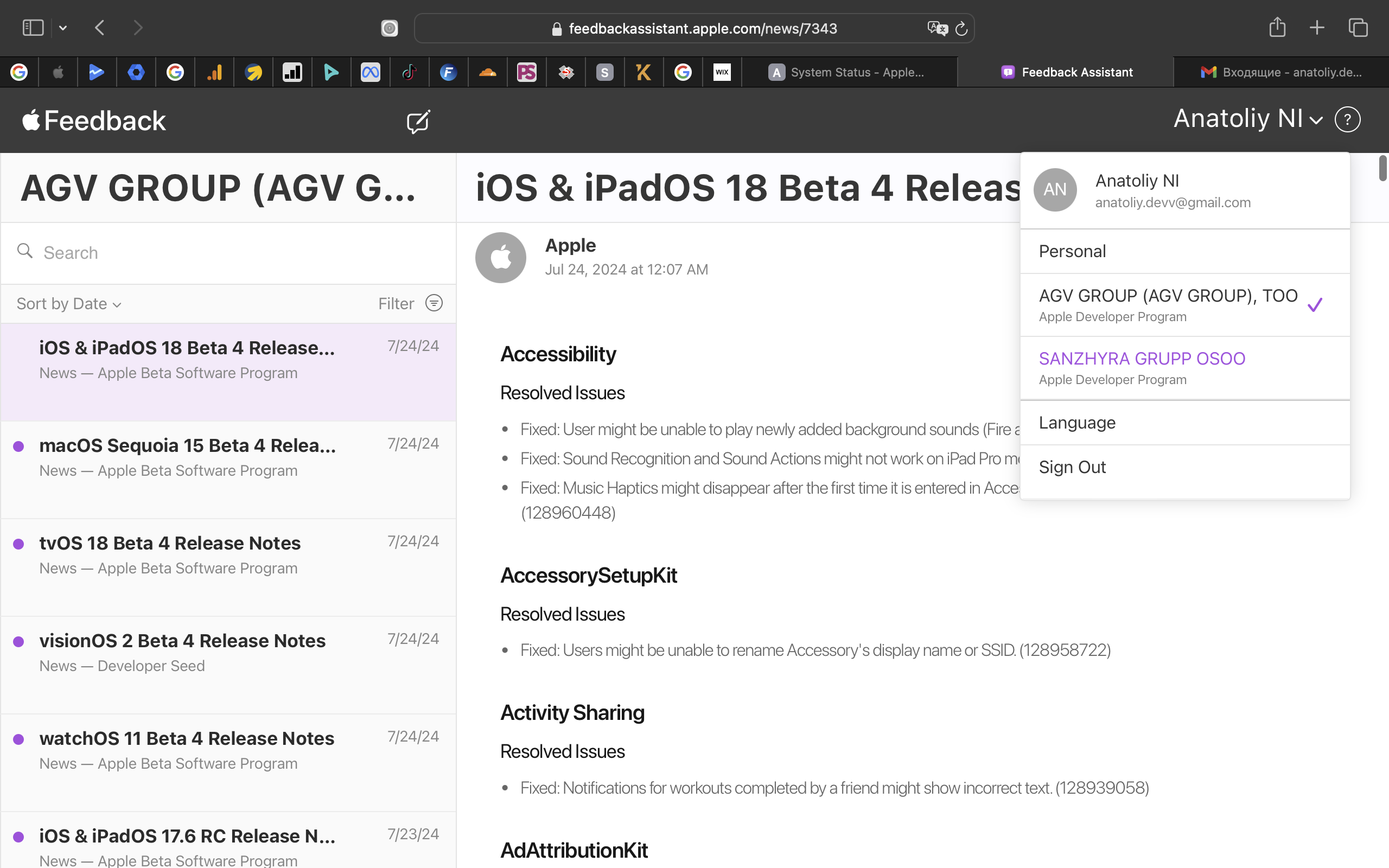
Task: Open iOS & iPadOS 17.6 RC Release item
Action: [x=228, y=840]
